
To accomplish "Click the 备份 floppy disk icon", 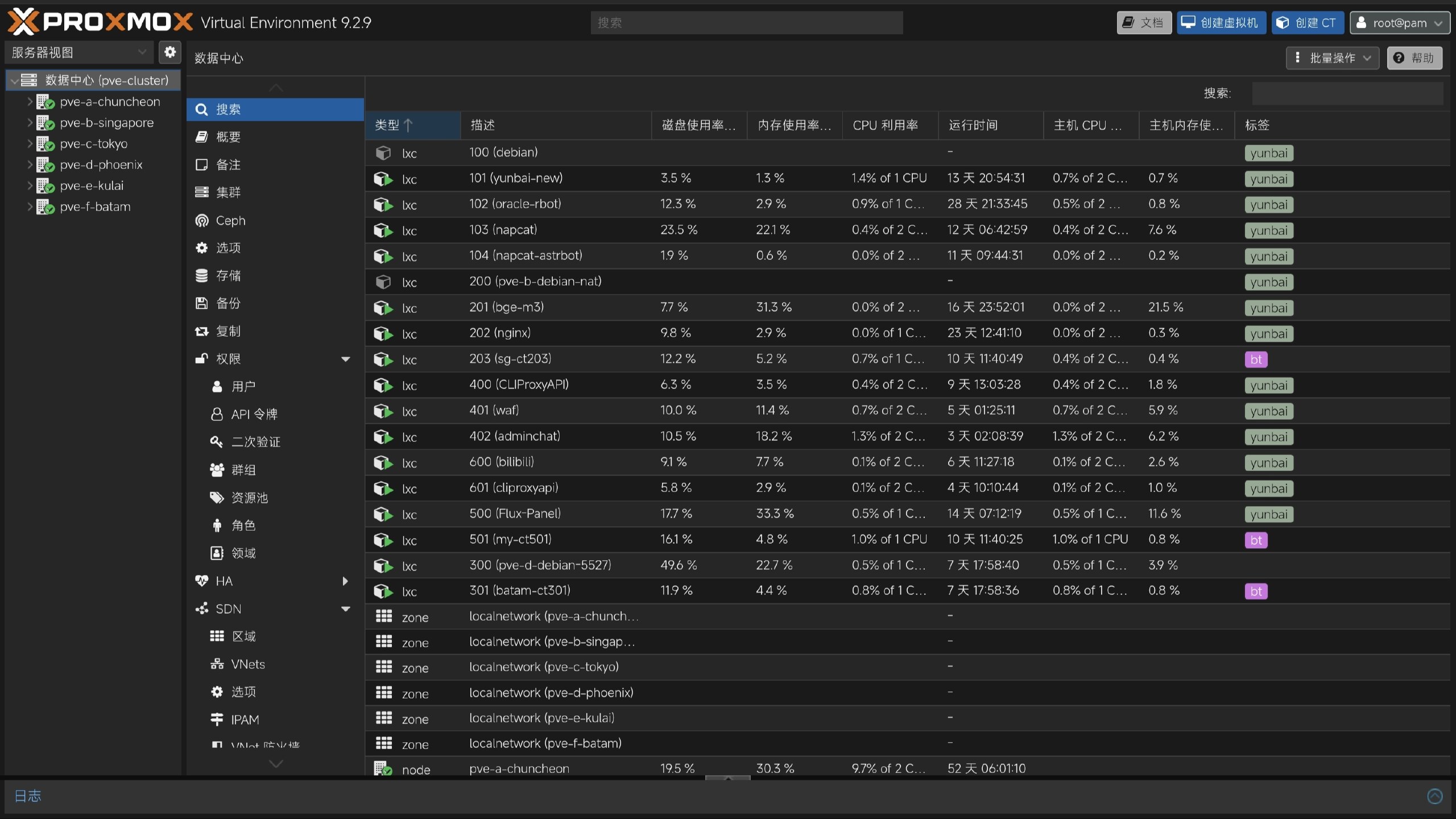I will (202, 304).
